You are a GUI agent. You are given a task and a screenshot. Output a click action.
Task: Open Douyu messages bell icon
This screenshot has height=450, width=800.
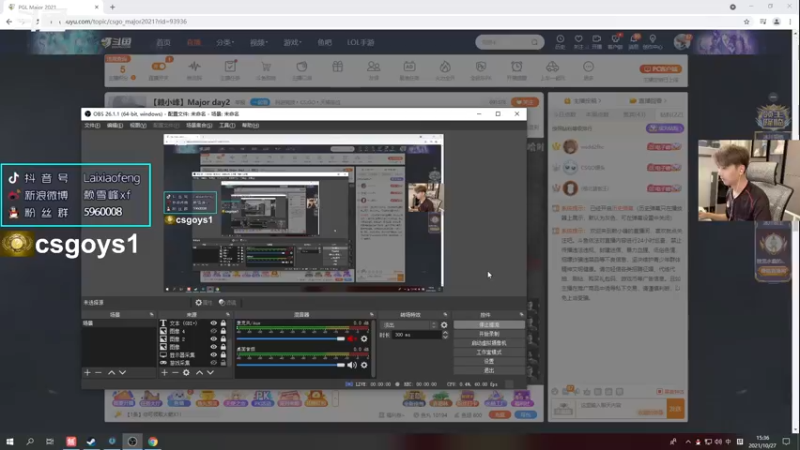click(x=634, y=39)
